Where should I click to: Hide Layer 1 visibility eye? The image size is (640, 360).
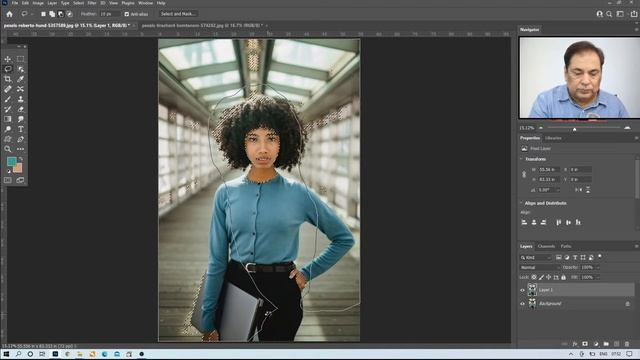522,290
